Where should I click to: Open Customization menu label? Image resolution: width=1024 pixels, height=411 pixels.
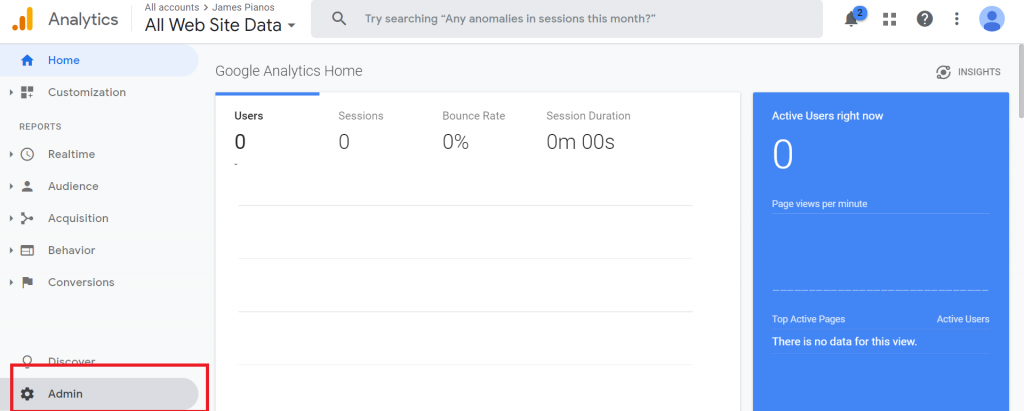point(87,92)
